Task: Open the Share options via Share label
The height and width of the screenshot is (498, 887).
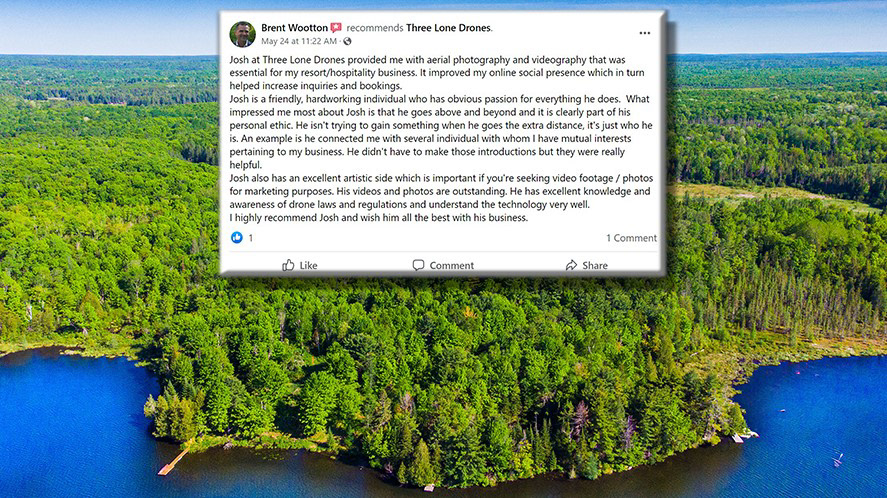Action: [595, 265]
